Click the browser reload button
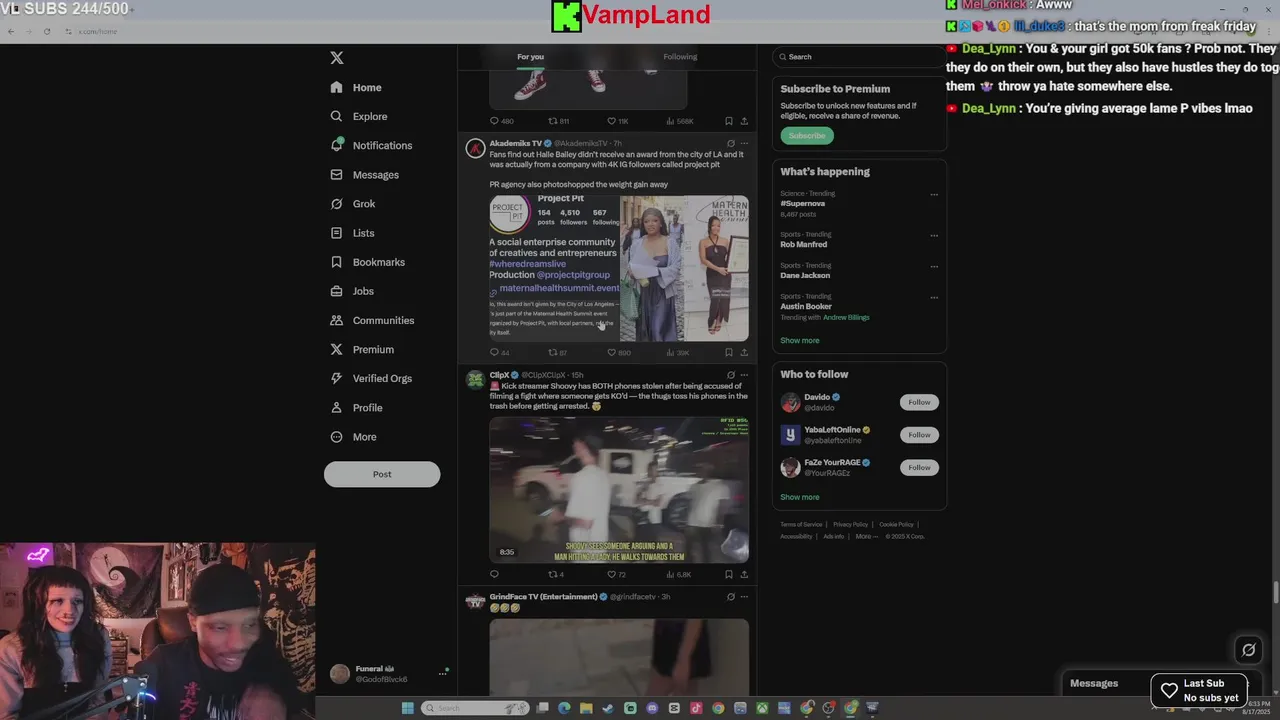 [47, 31]
